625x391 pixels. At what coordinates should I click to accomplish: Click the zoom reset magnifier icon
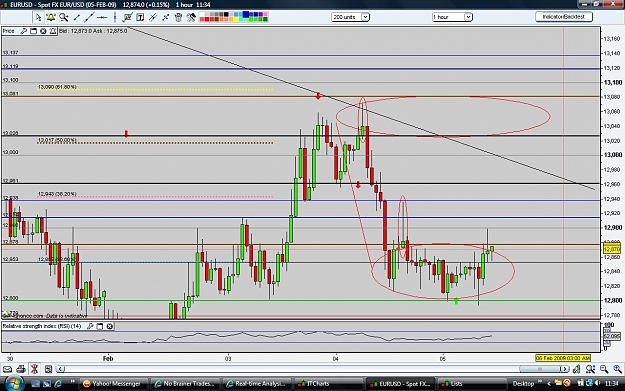[x=590, y=369]
